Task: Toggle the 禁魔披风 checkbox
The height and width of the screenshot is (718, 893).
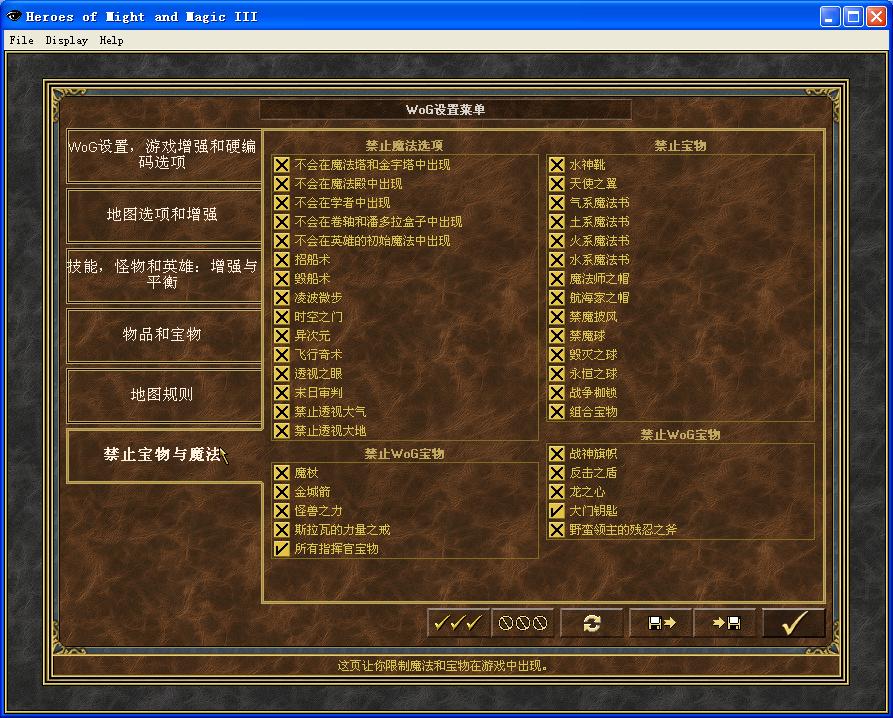Action: coord(556,317)
